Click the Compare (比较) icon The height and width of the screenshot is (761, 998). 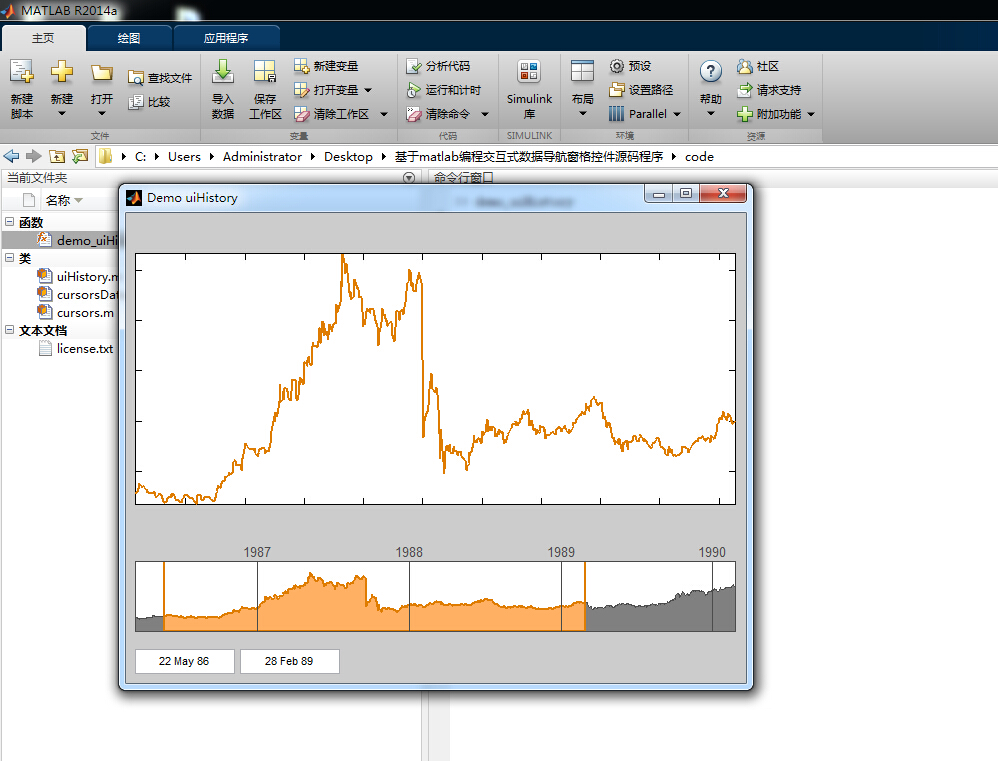point(136,102)
